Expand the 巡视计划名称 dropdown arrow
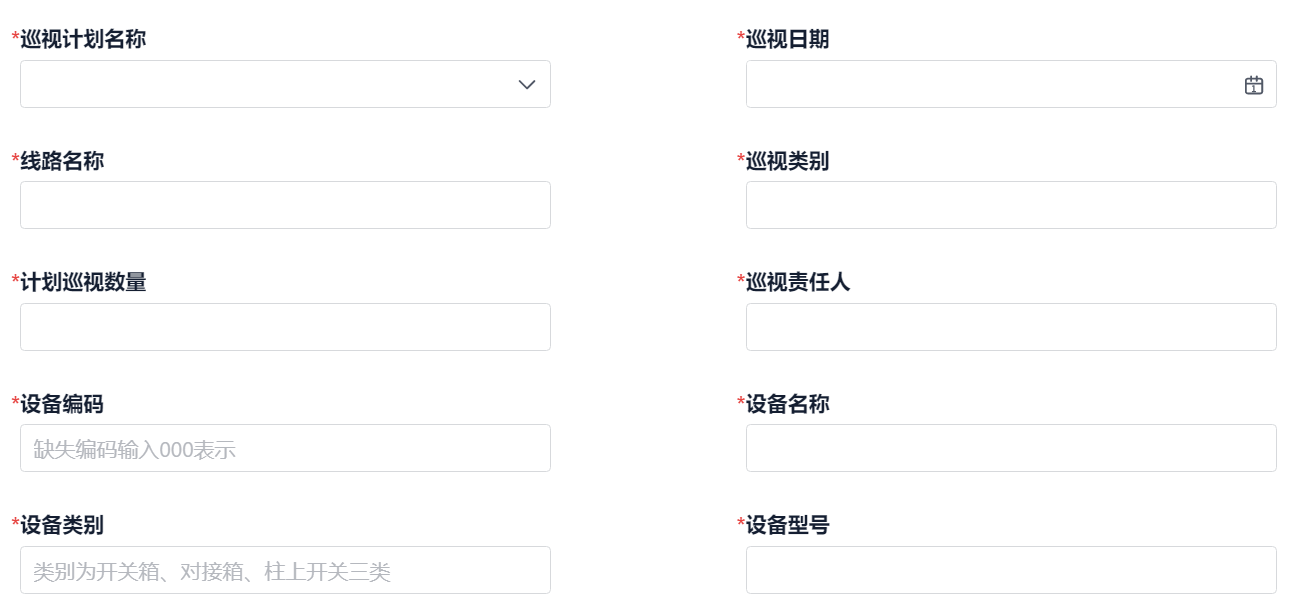The image size is (1301, 608). click(x=527, y=85)
